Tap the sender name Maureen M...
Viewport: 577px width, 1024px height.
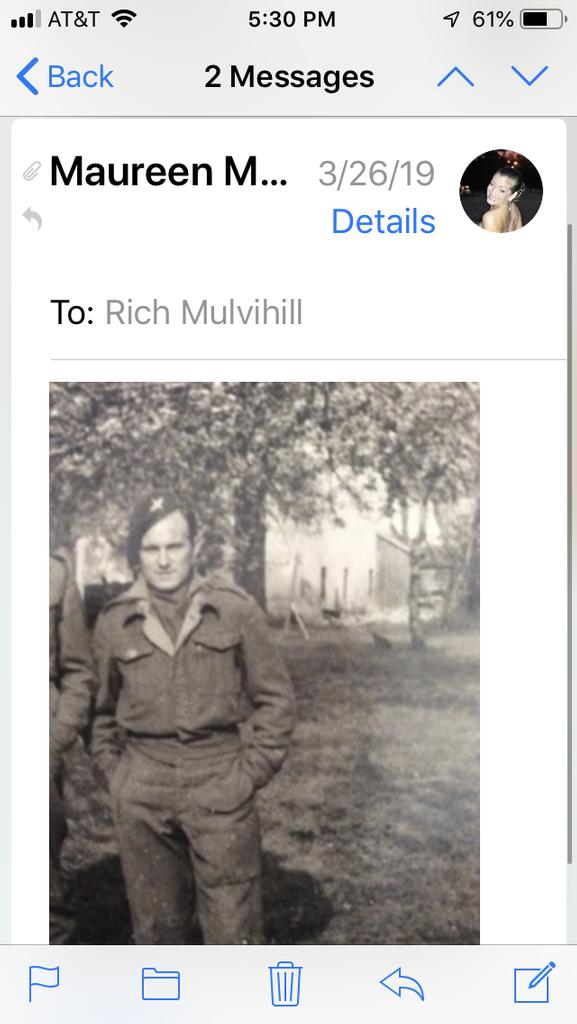click(x=168, y=172)
